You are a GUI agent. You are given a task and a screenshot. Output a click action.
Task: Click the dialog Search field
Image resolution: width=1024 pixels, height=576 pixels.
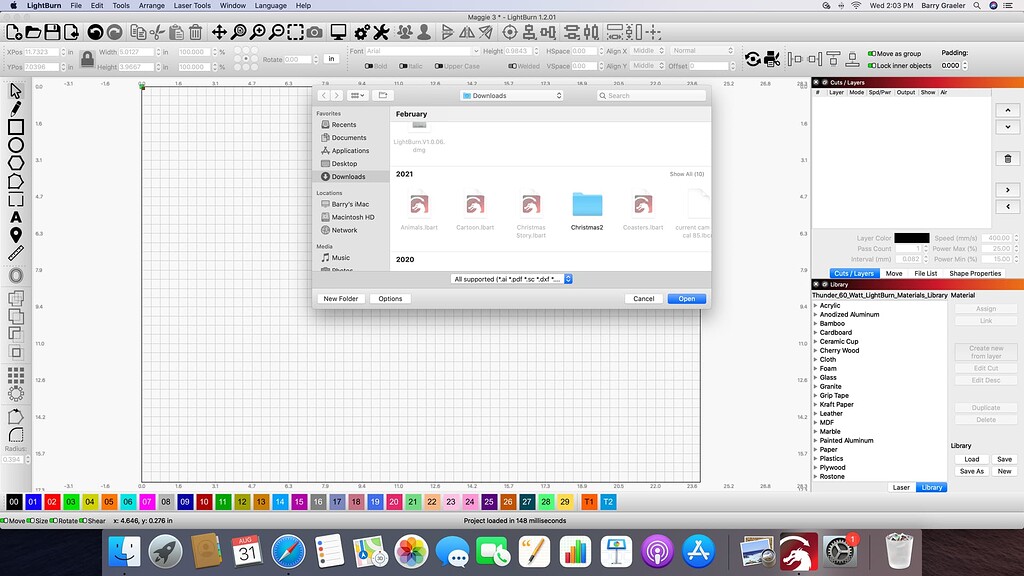click(651, 95)
